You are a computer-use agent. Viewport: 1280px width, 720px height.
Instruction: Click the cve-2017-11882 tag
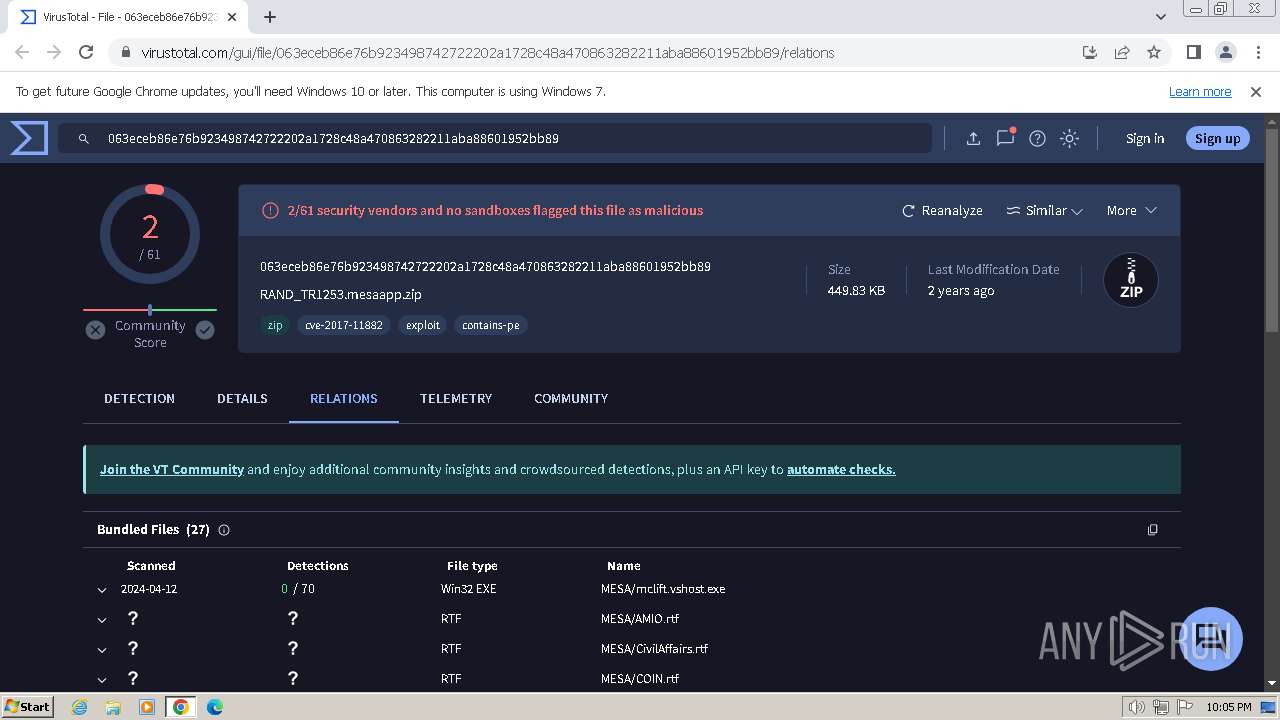point(344,325)
